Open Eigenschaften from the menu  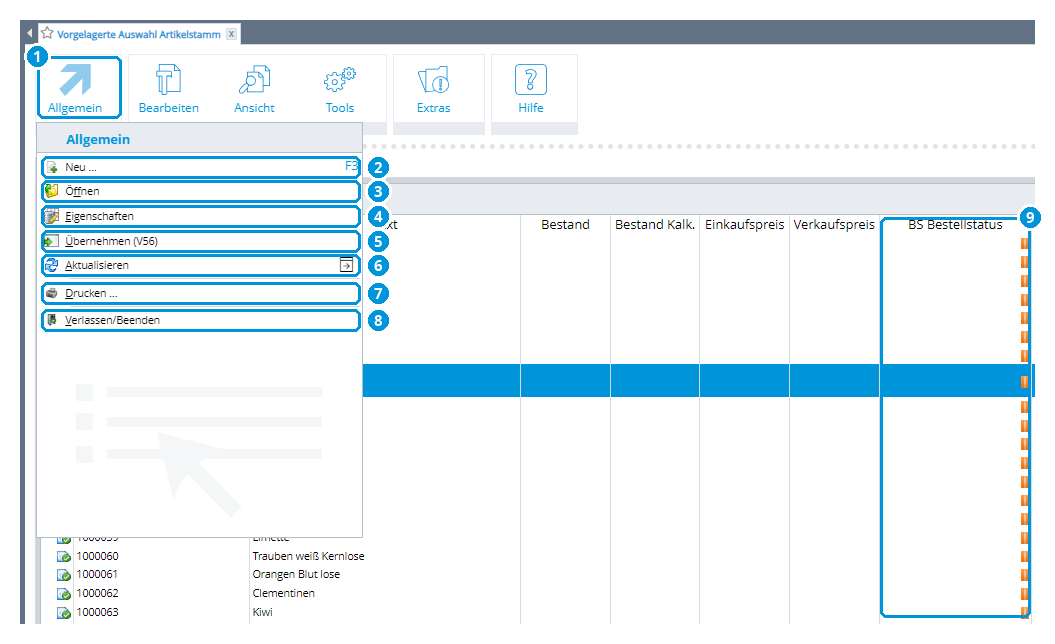pos(201,216)
